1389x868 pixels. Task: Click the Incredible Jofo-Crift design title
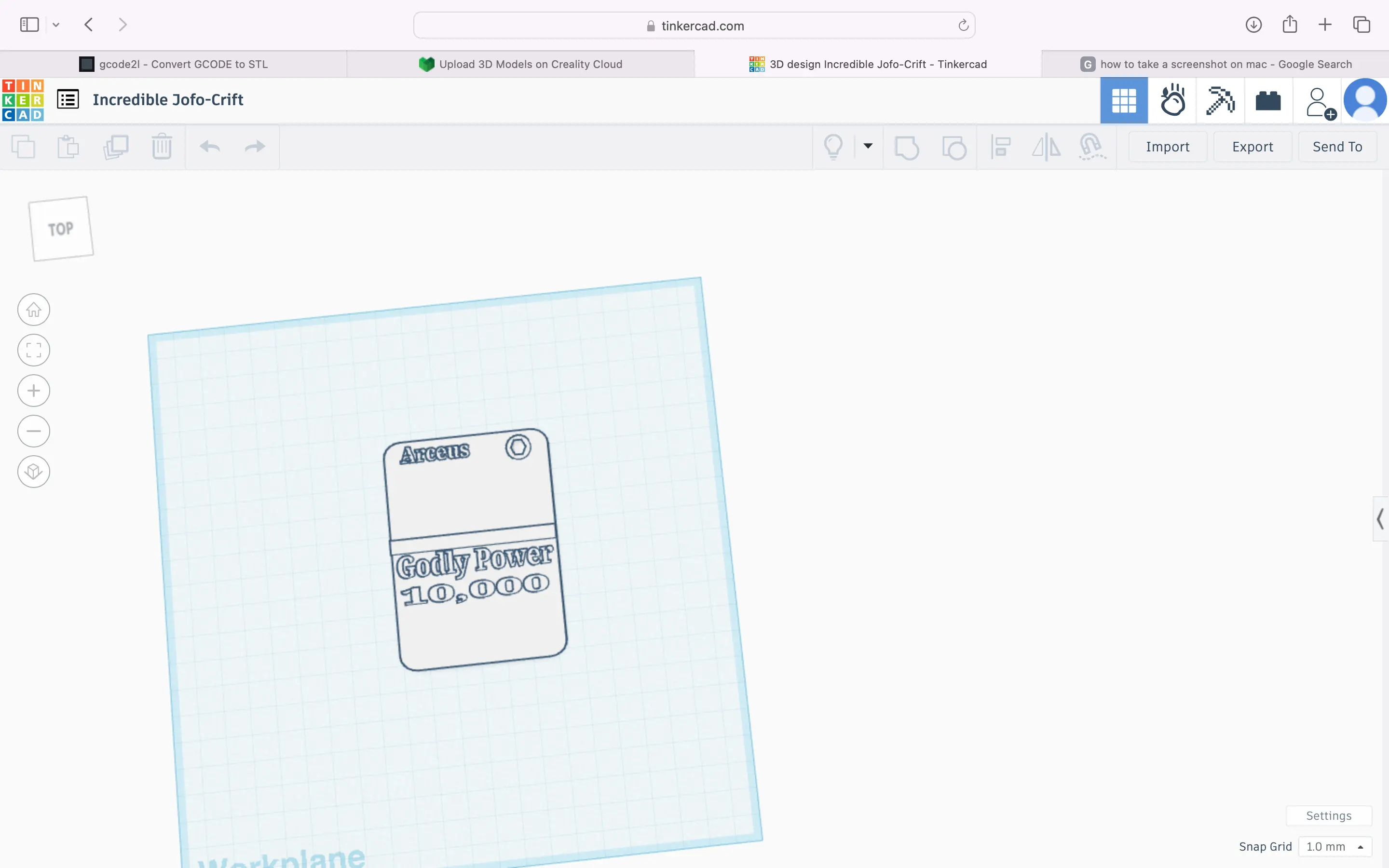coord(168,100)
